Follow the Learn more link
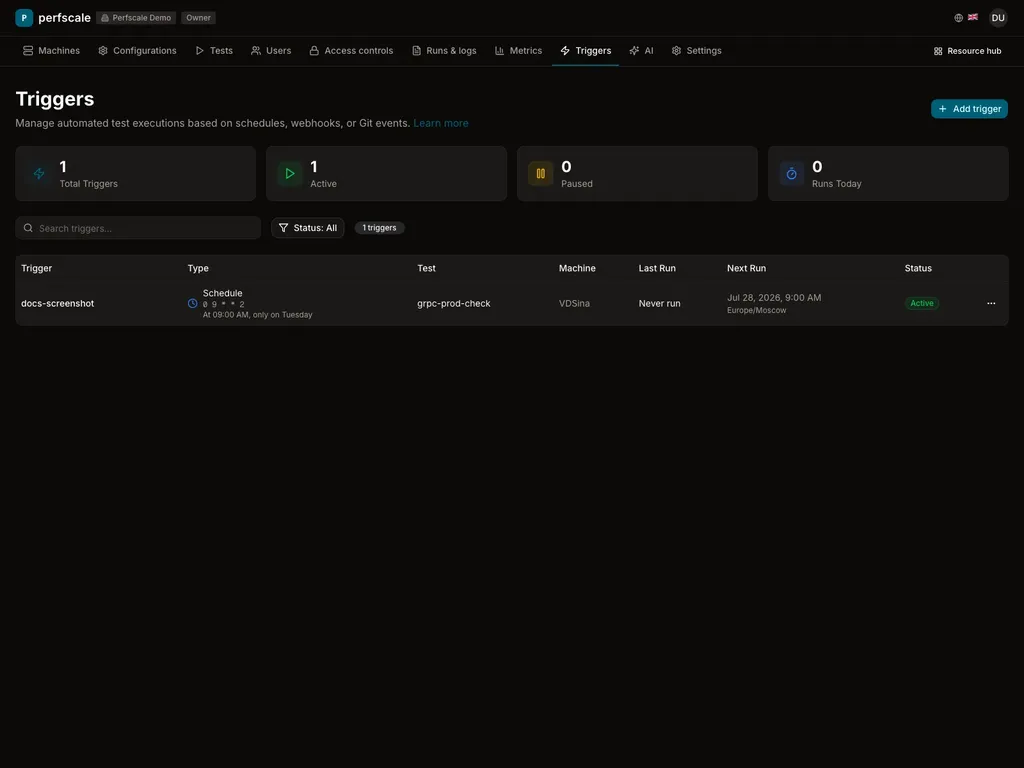This screenshot has height=768, width=1024. coord(441,123)
